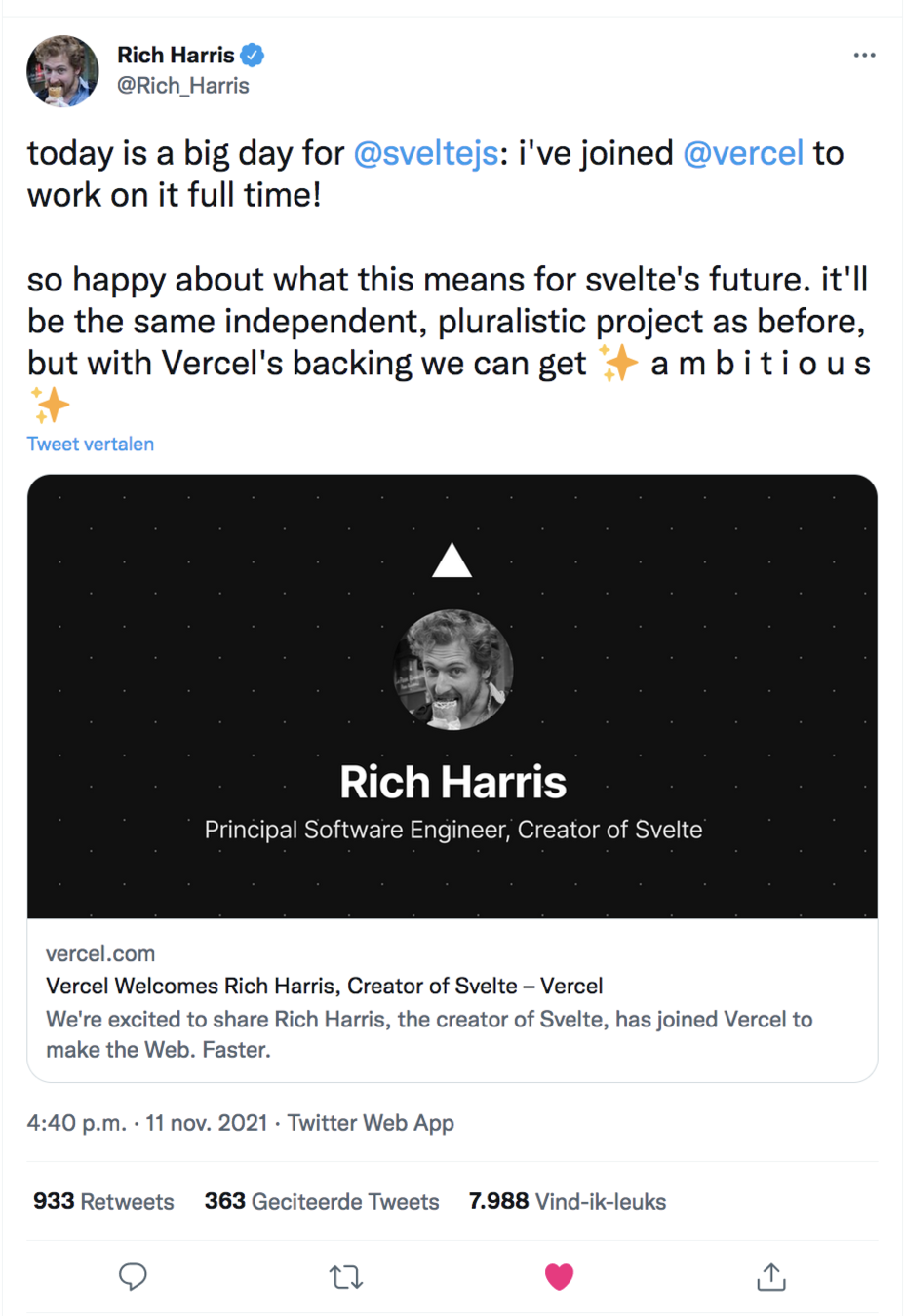Image resolution: width=904 pixels, height=1316 pixels.
Task: Open the @Rich_Harris handle
Action: pyautogui.click(x=183, y=86)
